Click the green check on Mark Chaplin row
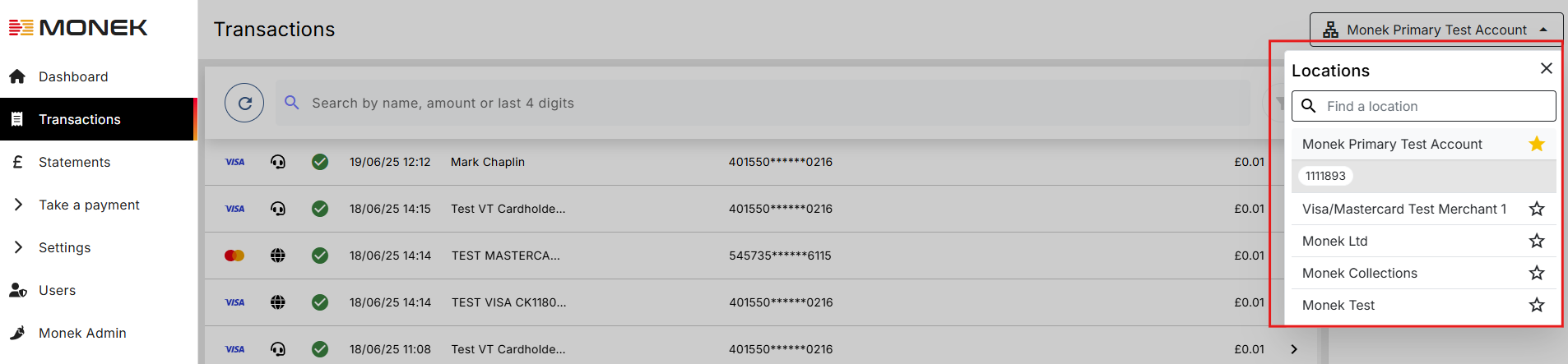The height and width of the screenshot is (364, 1568). pyautogui.click(x=320, y=162)
